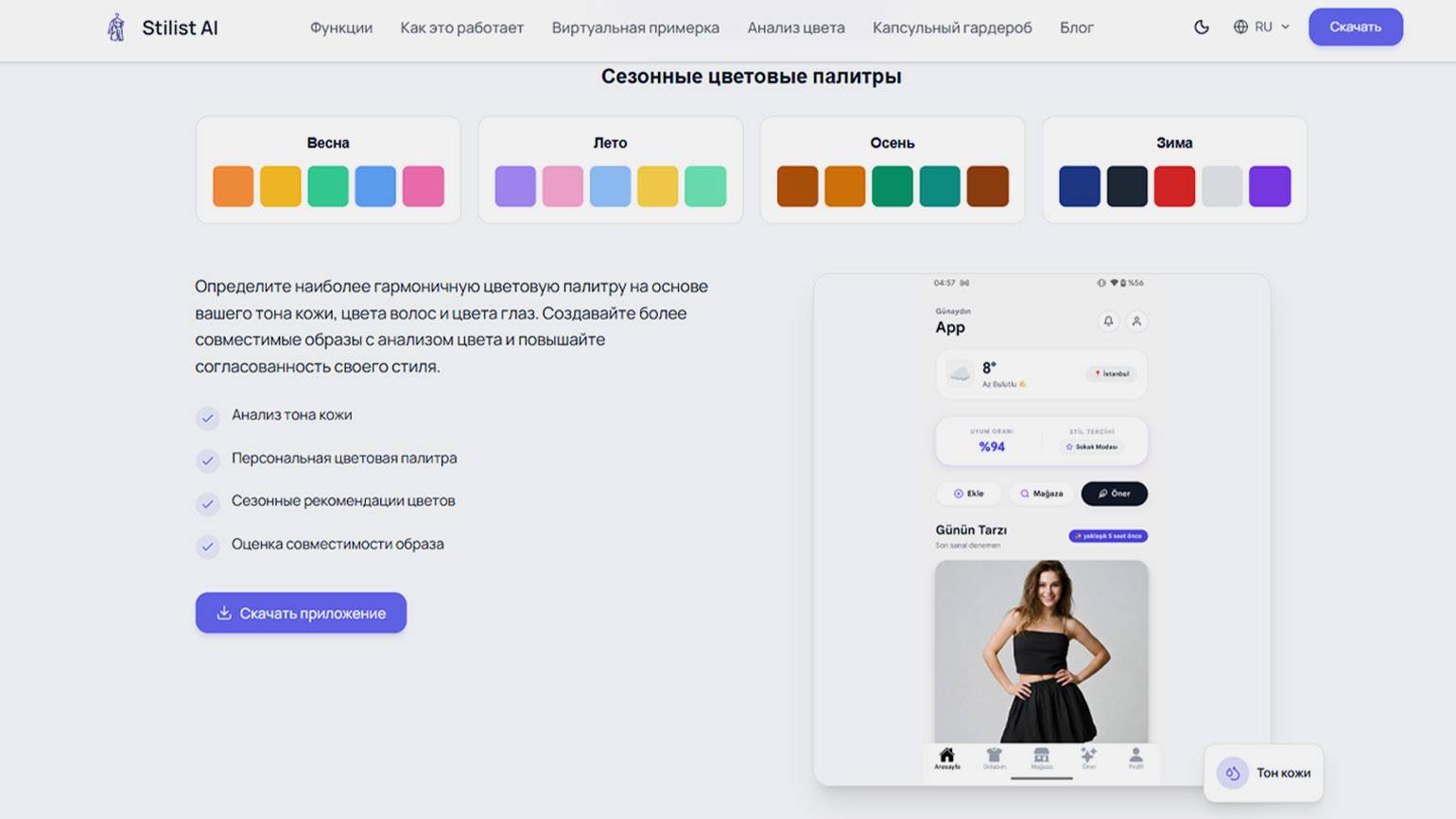
Task: Click the Скачать button in header
Action: [1356, 27]
